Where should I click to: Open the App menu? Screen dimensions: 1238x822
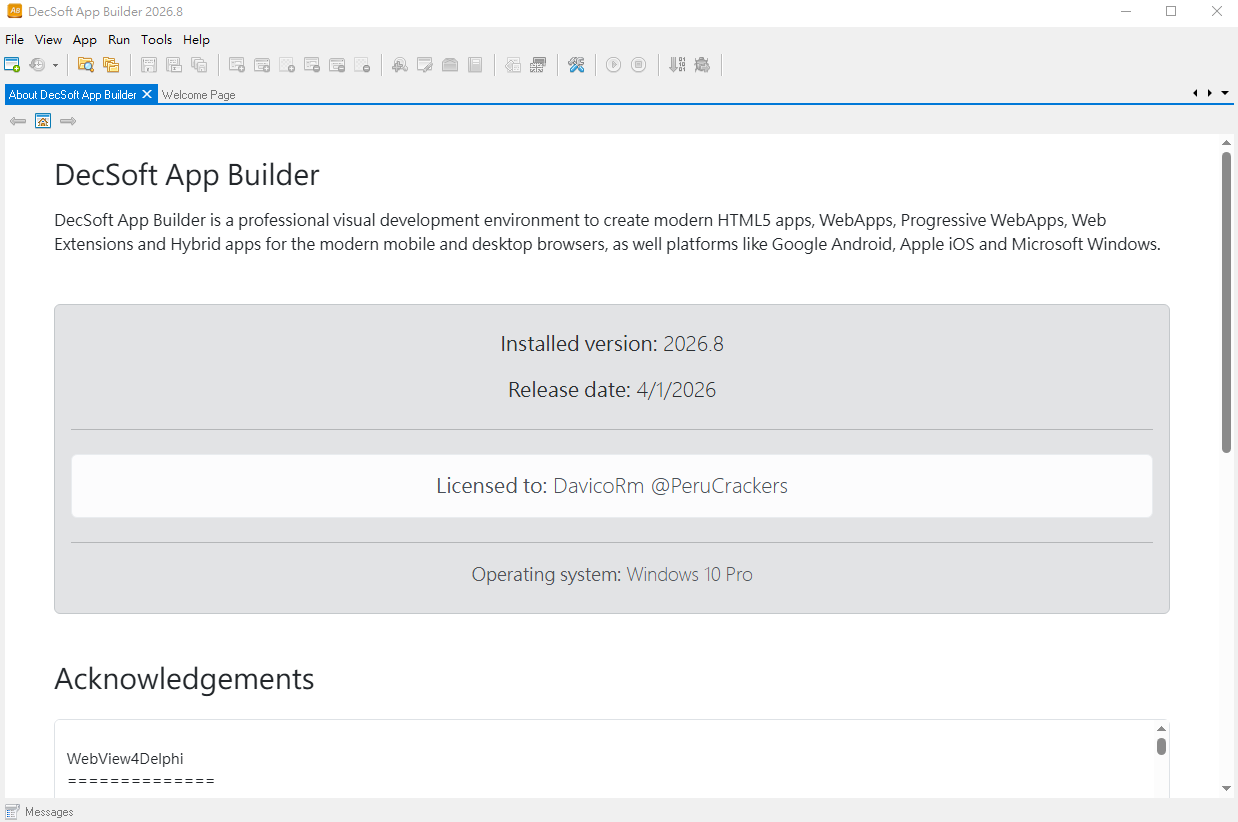pyautogui.click(x=85, y=40)
